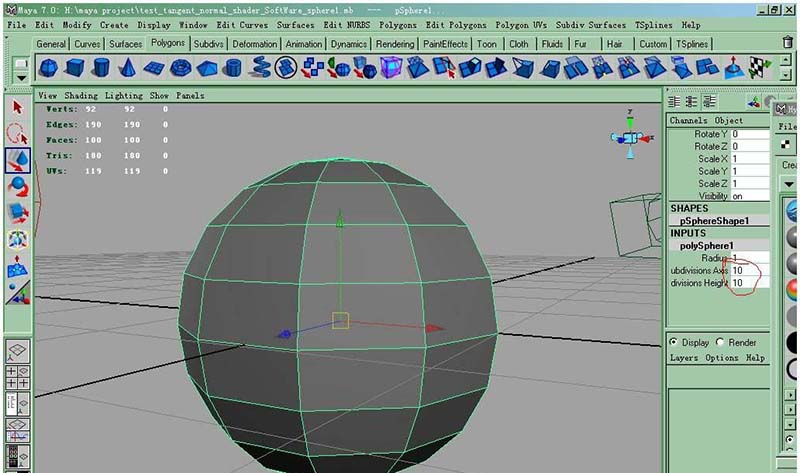800x473 pixels.
Task: Click the Subdivisions Axis value field
Action: tap(750, 270)
